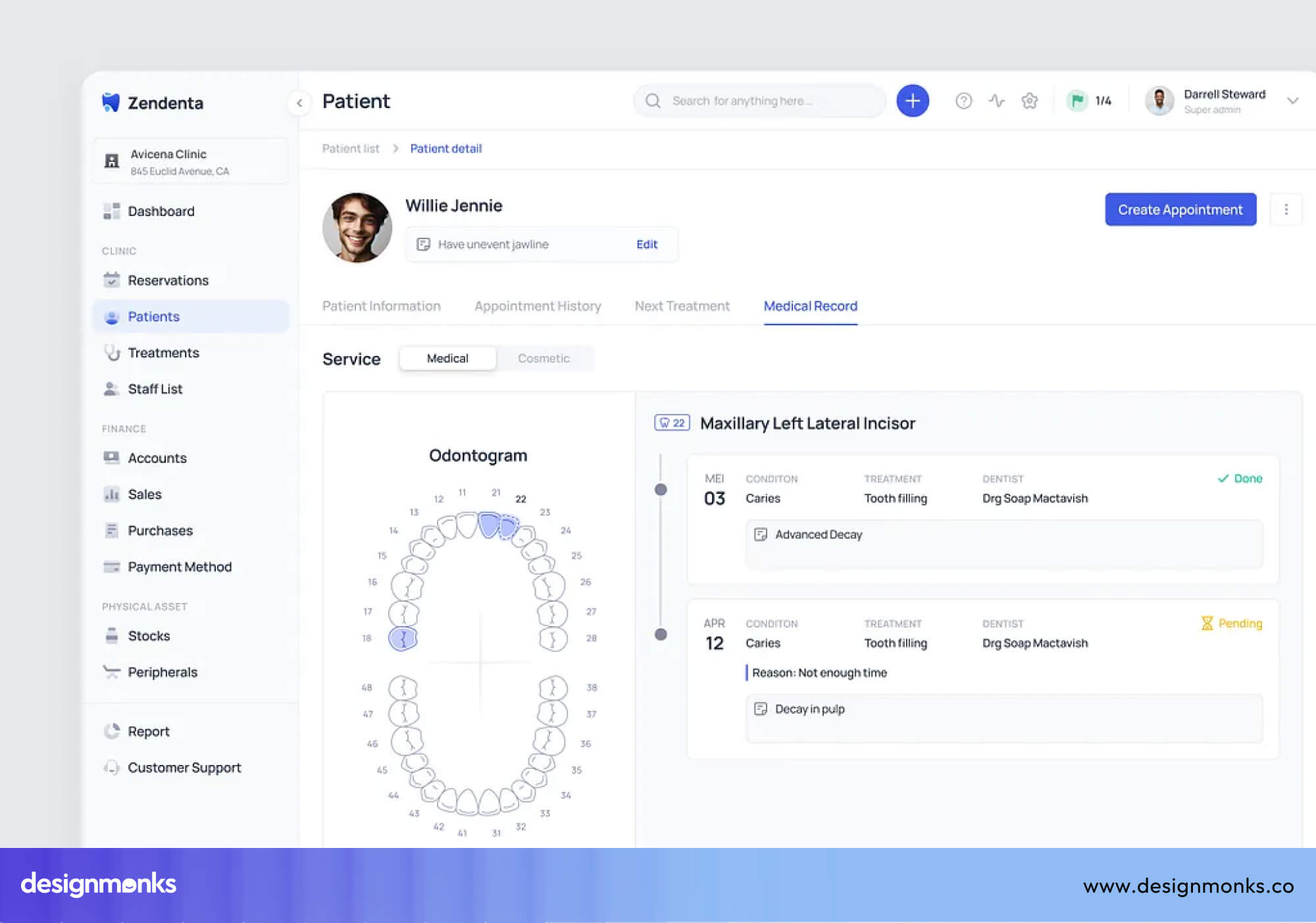Click the Decay in pulp note icon
The height and width of the screenshot is (923, 1316).
761,709
